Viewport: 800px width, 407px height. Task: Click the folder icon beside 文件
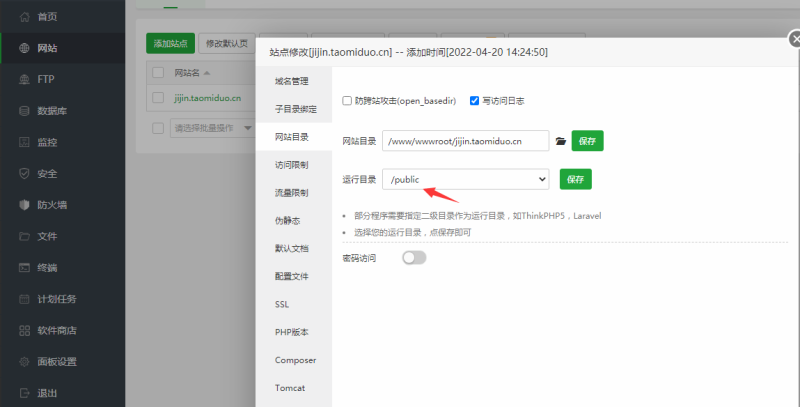(x=24, y=237)
